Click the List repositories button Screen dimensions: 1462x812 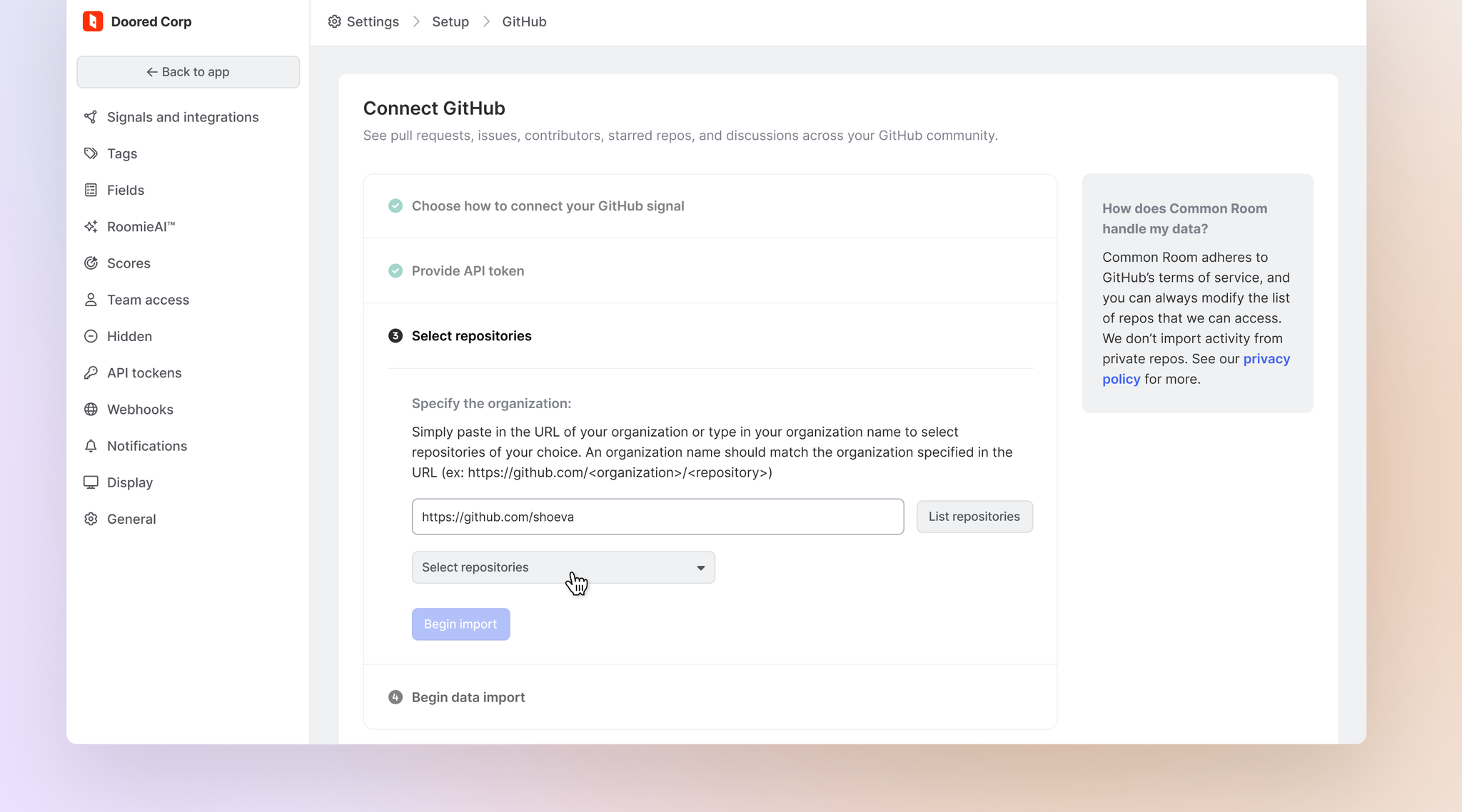pyautogui.click(x=974, y=517)
